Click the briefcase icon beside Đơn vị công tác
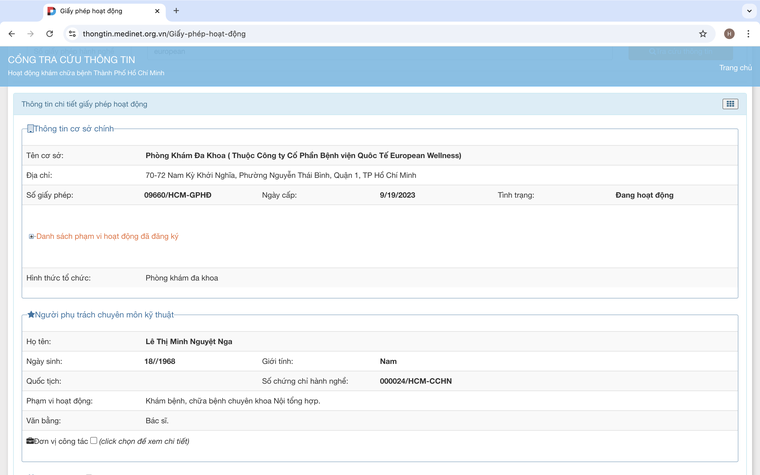This screenshot has width=760, height=475. pos(30,441)
